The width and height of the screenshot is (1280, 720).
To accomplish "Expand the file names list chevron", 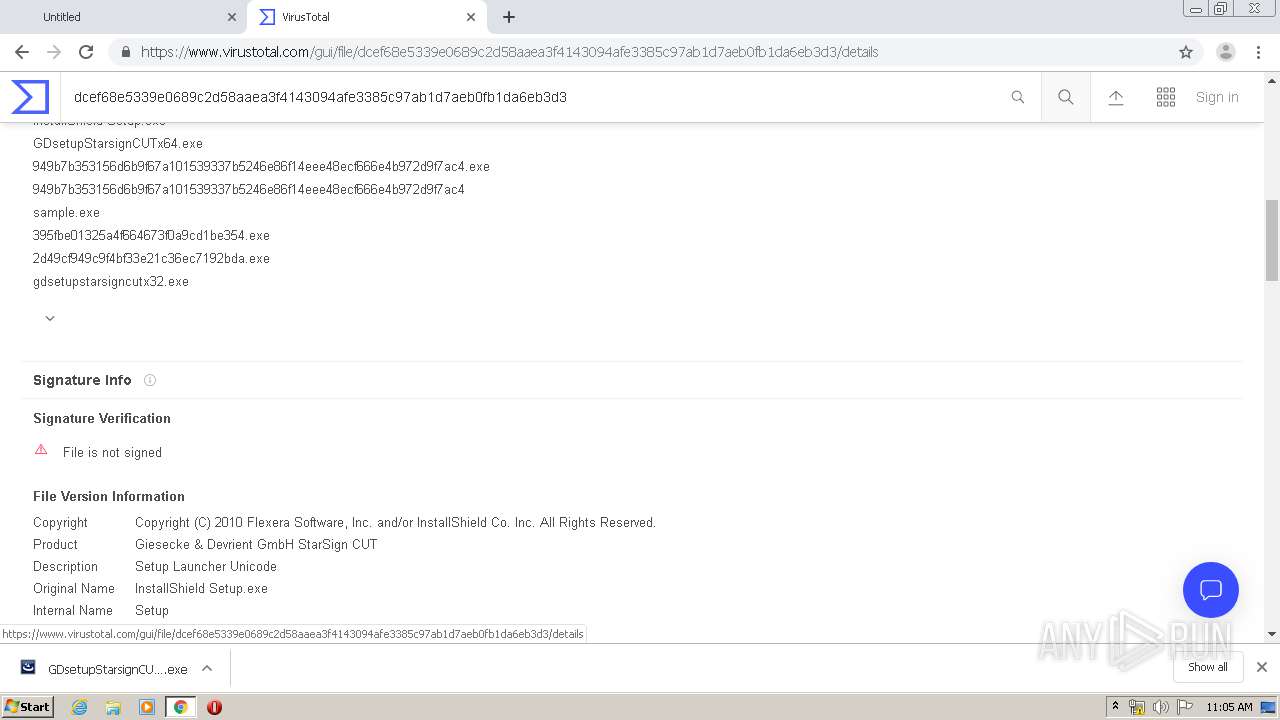I will [50, 318].
